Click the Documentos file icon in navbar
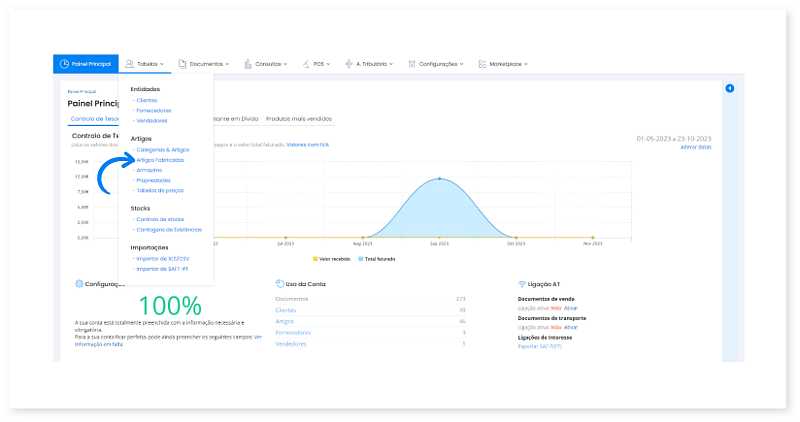Viewport: 800px width, 422px height. coord(182,64)
